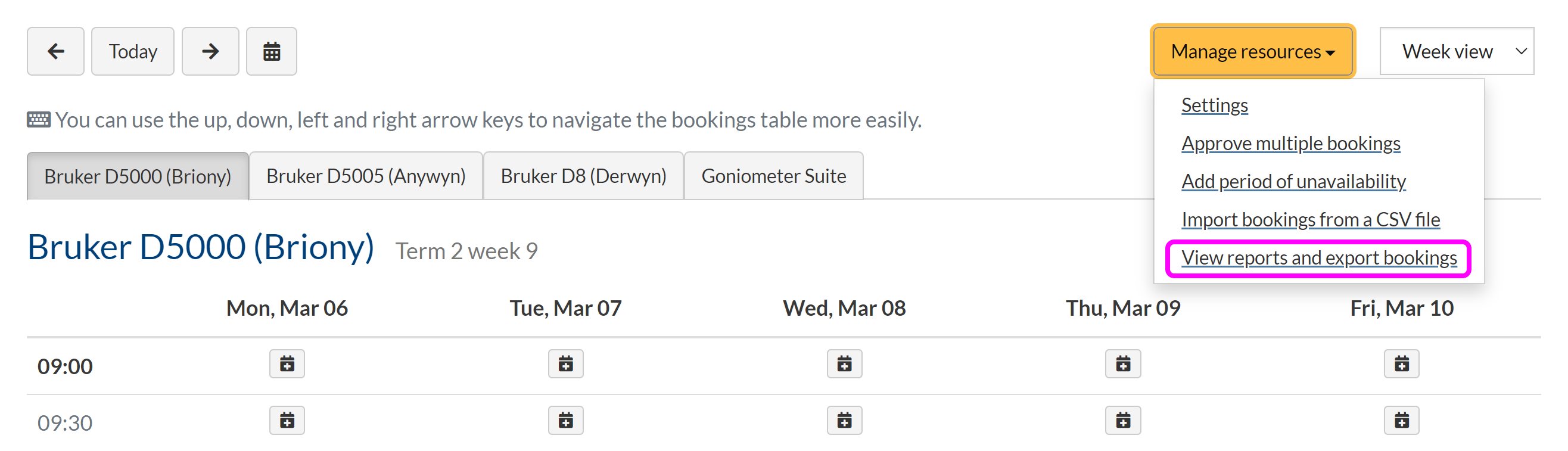
Task: Switch to Bruker D5005 (Anywyn) tab
Action: coord(366,176)
